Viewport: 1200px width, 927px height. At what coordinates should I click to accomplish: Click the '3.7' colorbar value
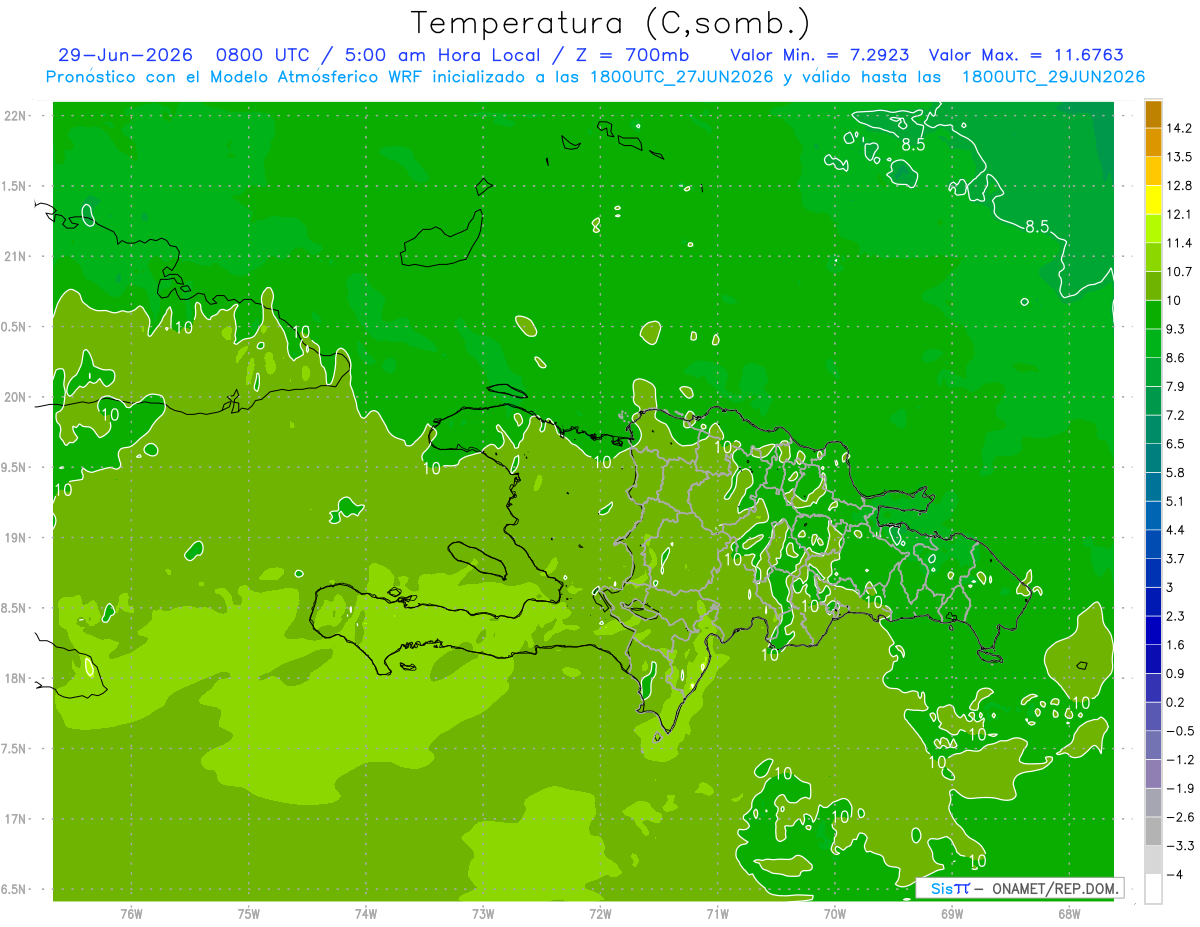[1176, 559]
